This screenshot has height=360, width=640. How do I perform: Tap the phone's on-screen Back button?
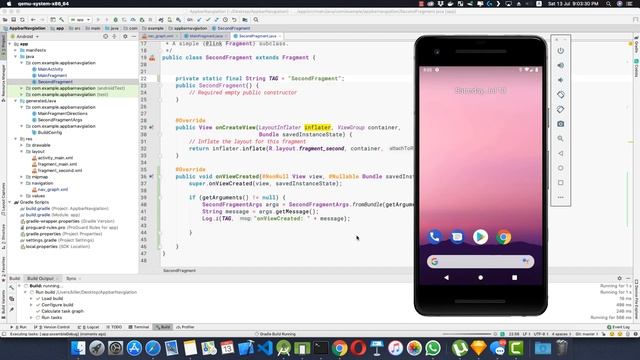coord(446,278)
